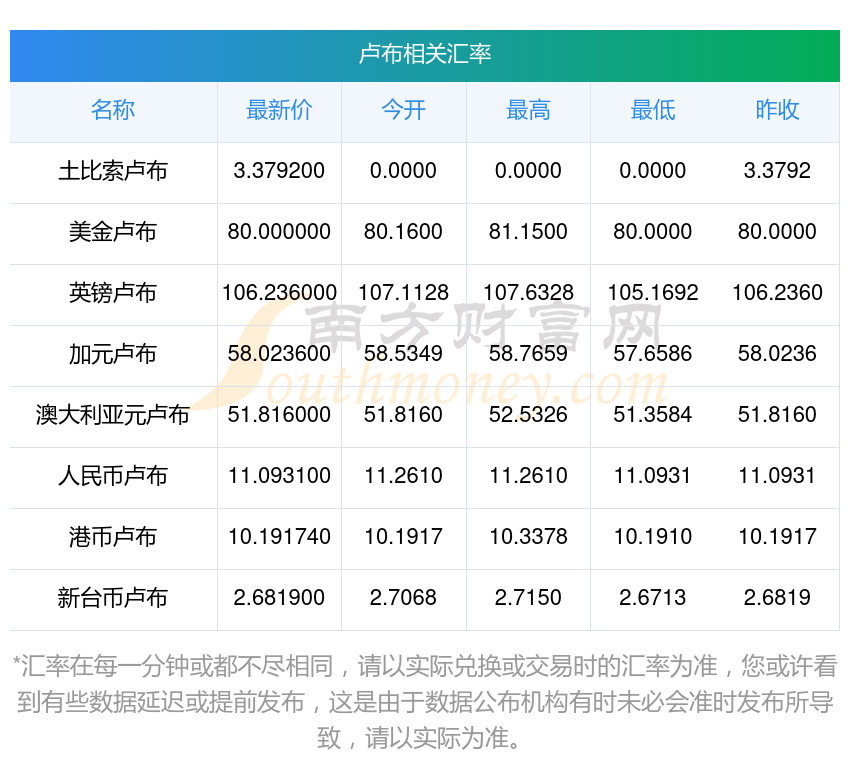The image size is (850, 769).
Task: Click the 107.1128 opening value
Action: click(403, 293)
